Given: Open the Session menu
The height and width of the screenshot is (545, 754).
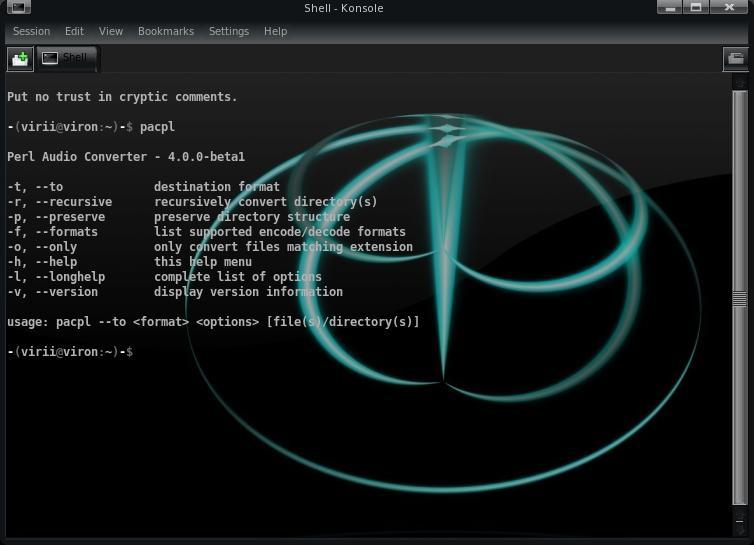Looking at the screenshot, I should pyautogui.click(x=31, y=31).
